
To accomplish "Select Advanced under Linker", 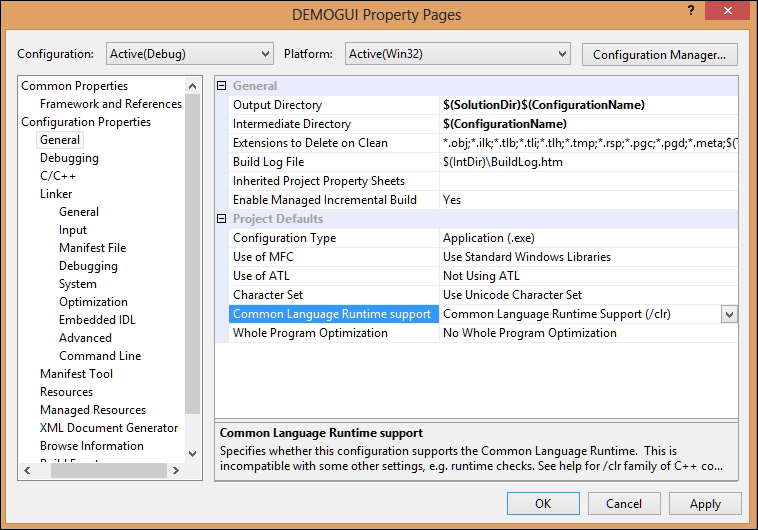I will click(x=85, y=338).
